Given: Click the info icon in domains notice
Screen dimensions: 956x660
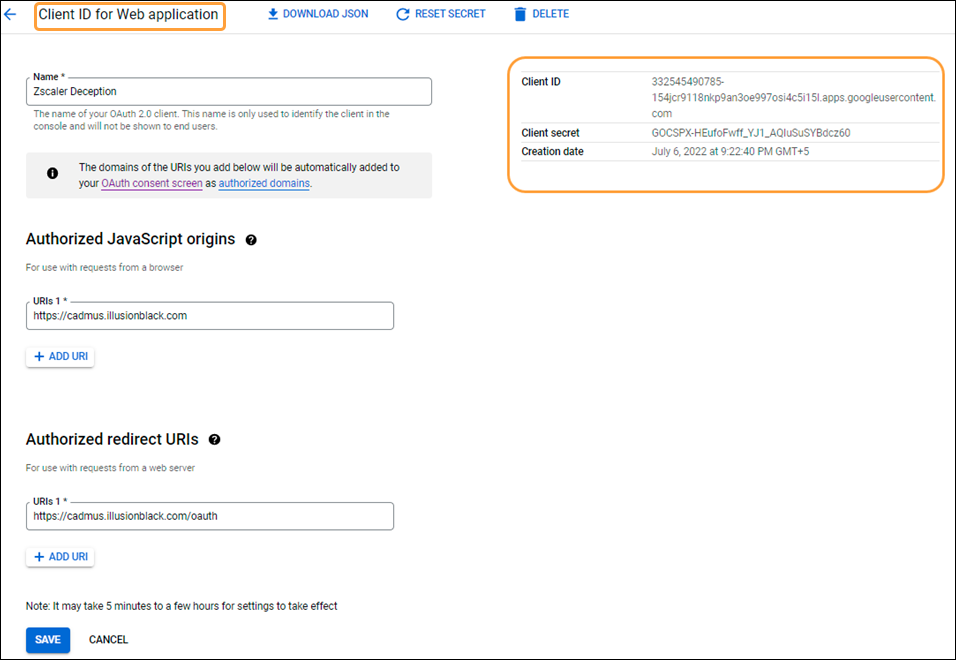Looking at the screenshot, I should [x=53, y=173].
